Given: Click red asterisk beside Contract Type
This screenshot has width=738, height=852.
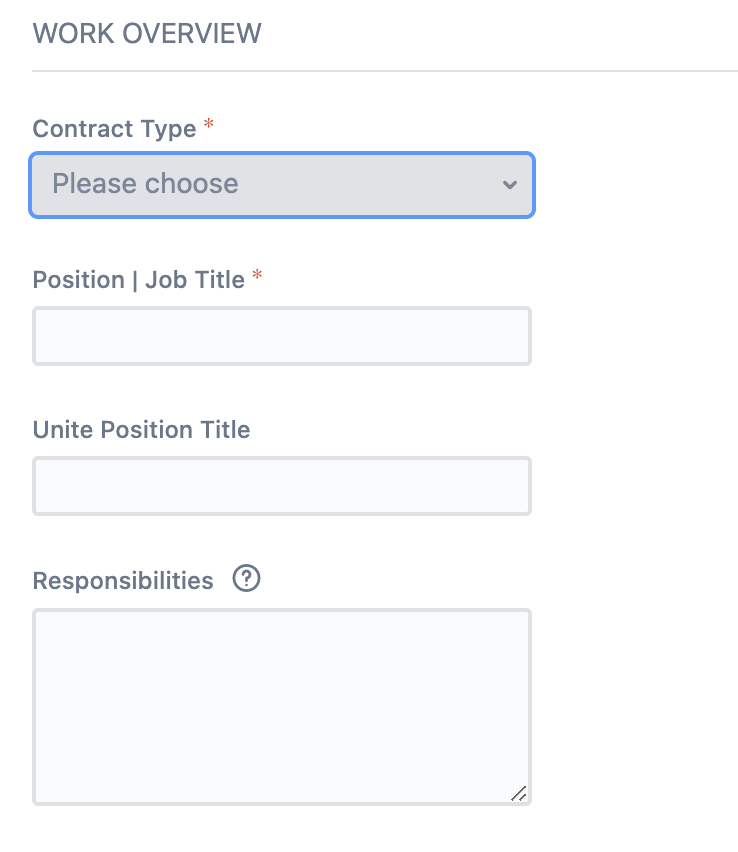Looking at the screenshot, I should [209, 124].
